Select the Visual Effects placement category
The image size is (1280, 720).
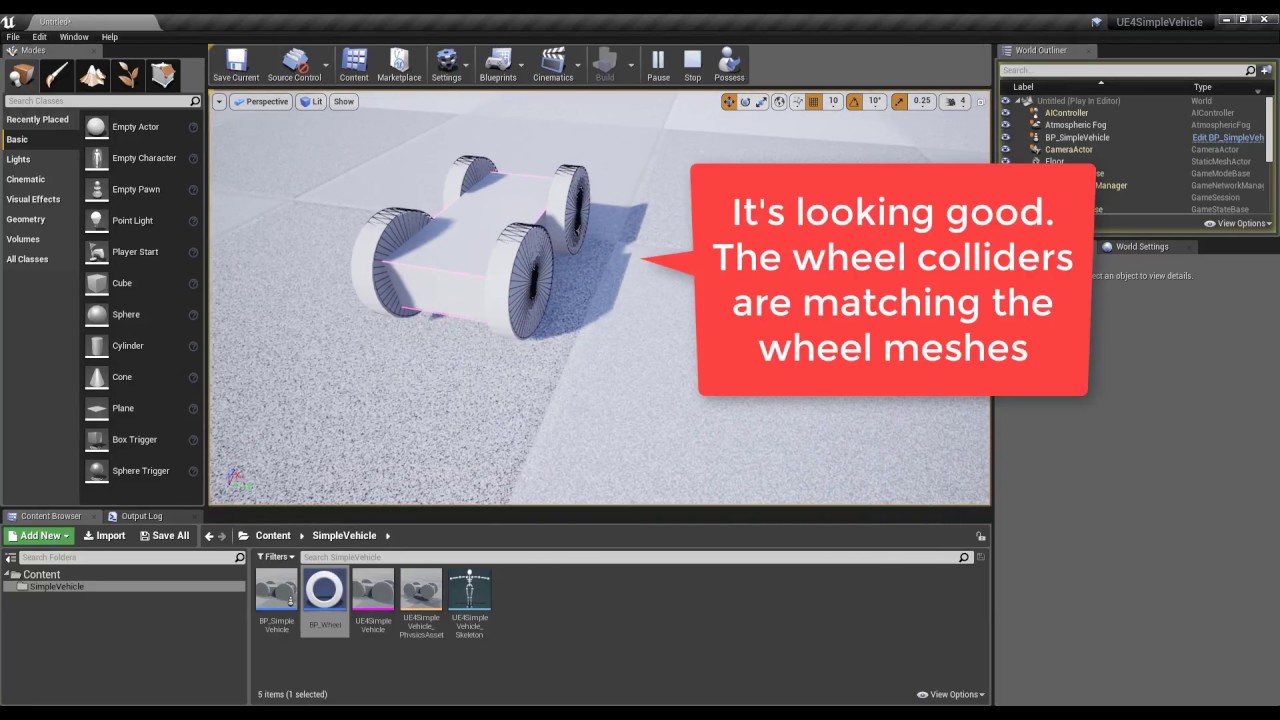(33, 199)
